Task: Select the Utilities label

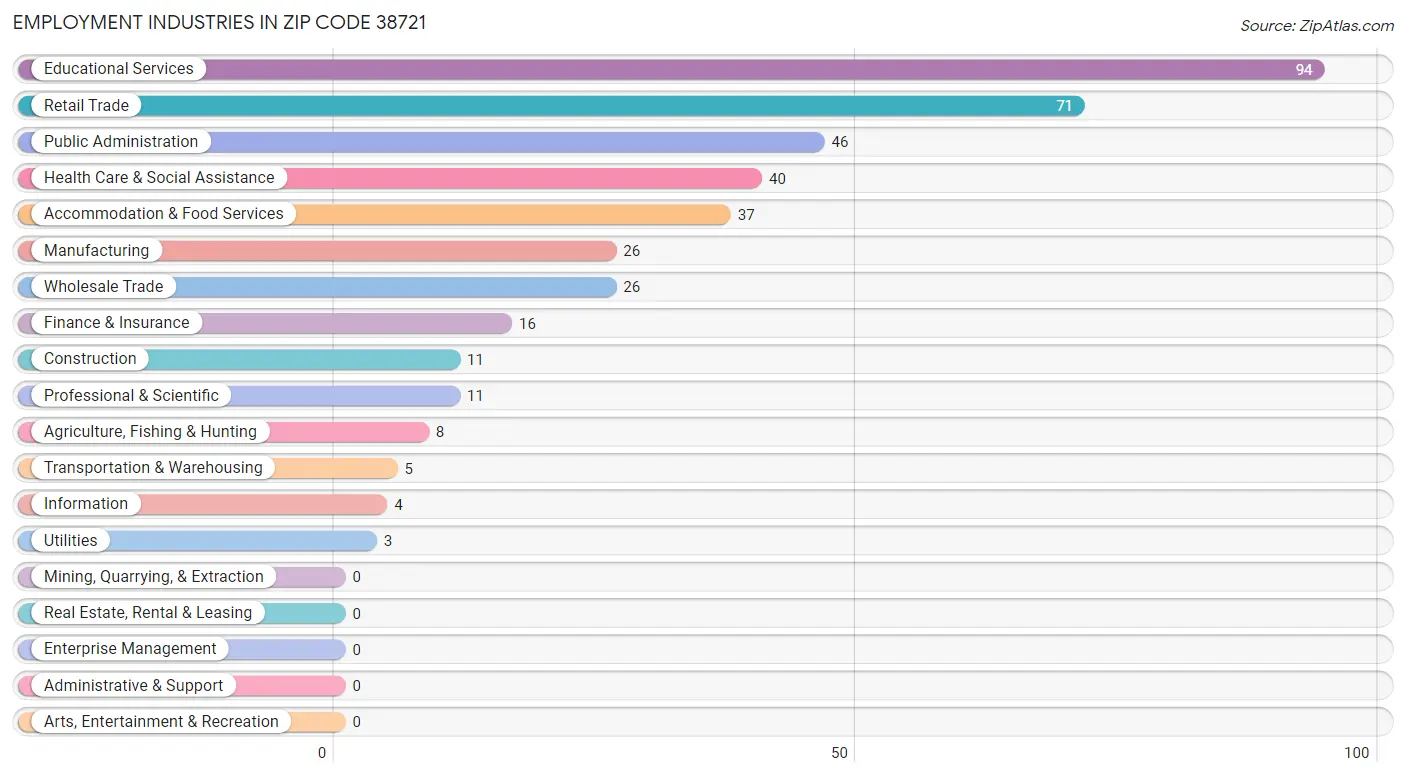Action: pos(71,540)
